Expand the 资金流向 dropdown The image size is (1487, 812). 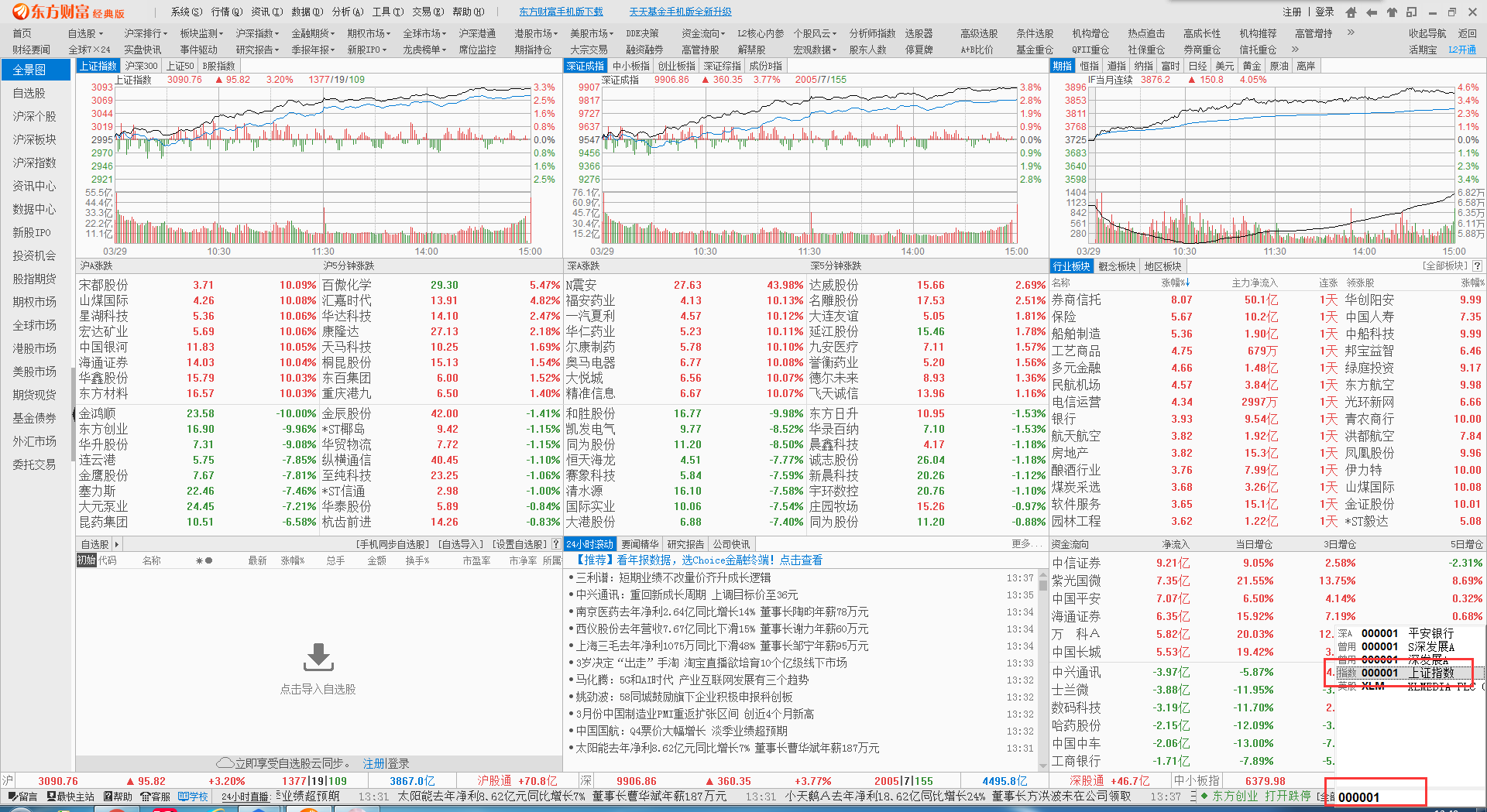(703, 33)
